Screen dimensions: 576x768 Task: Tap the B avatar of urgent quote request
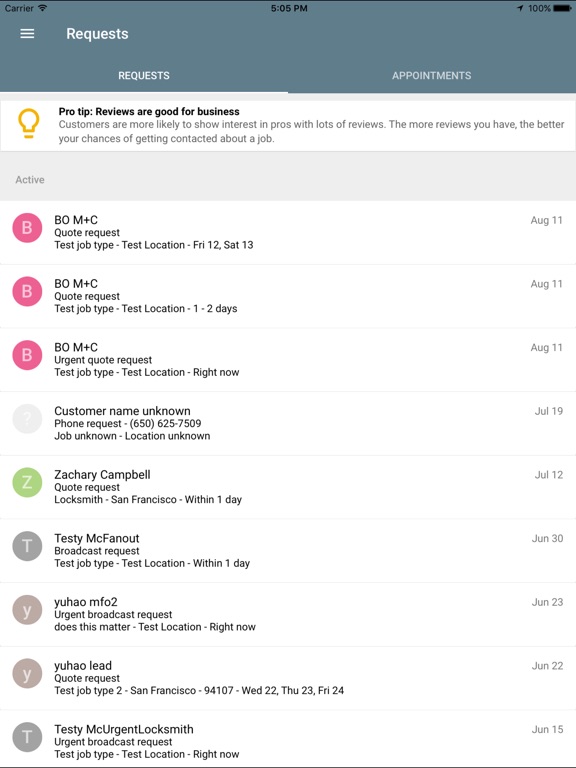27,355
